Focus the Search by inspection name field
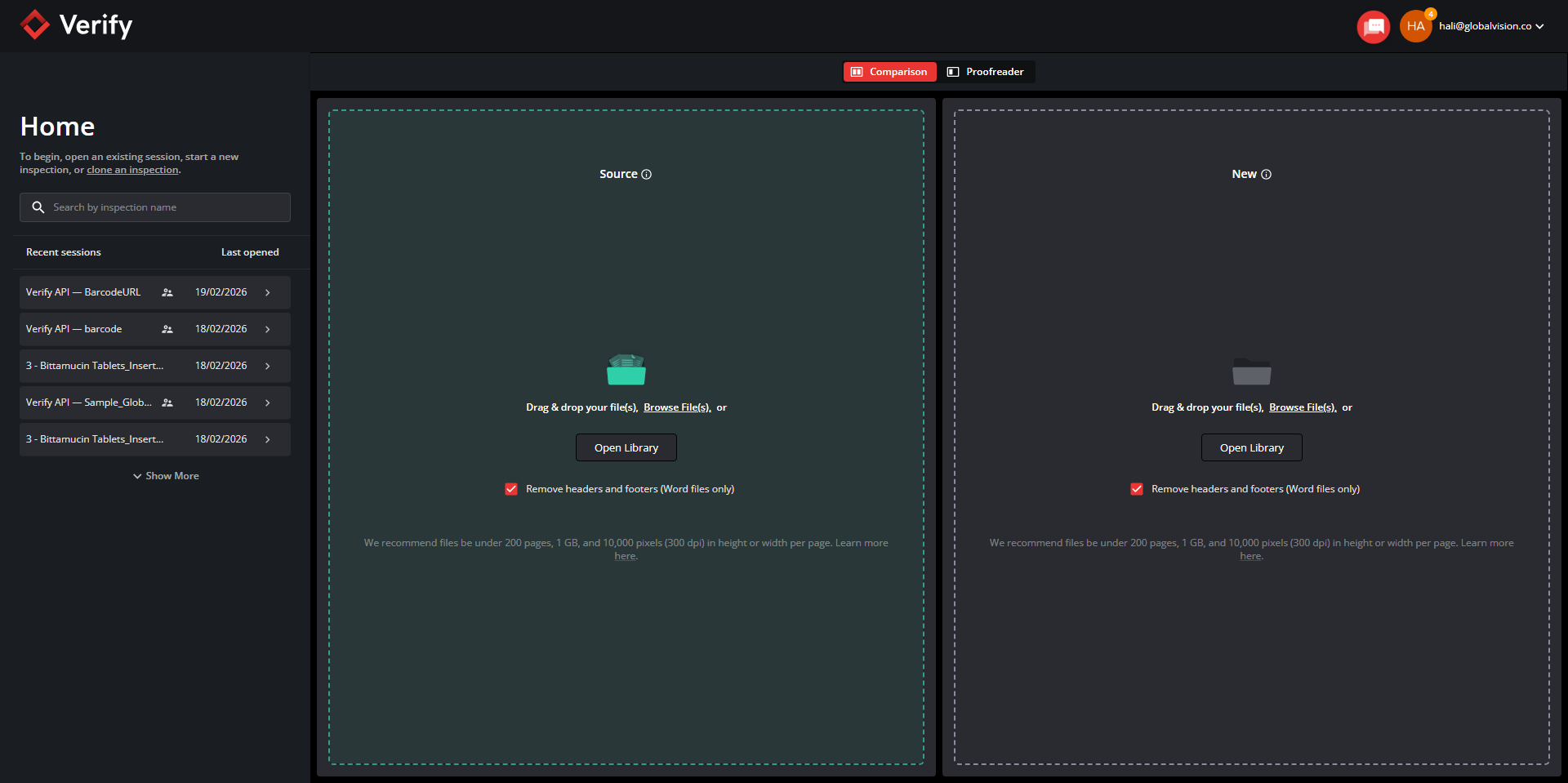The image size is (1568, 783). [155, 207]
